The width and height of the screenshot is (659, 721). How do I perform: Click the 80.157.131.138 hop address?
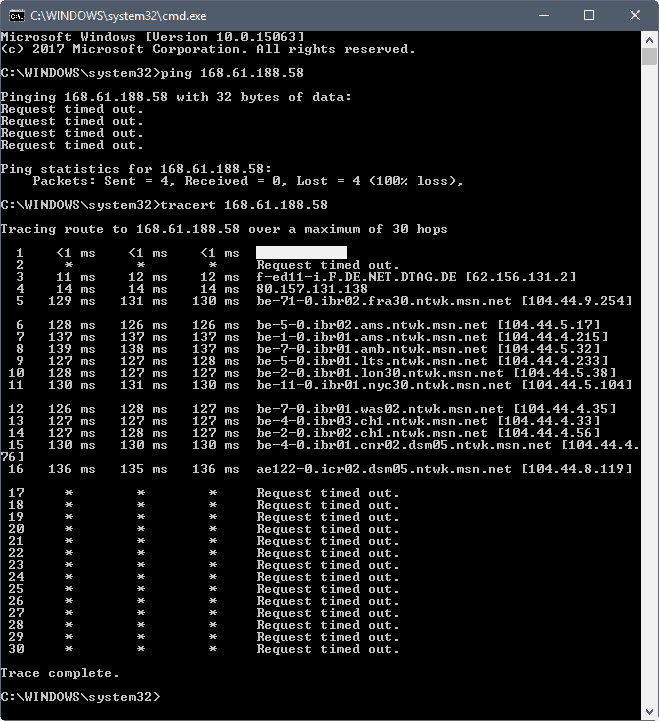pyautogui.click(x=312, y=289)
